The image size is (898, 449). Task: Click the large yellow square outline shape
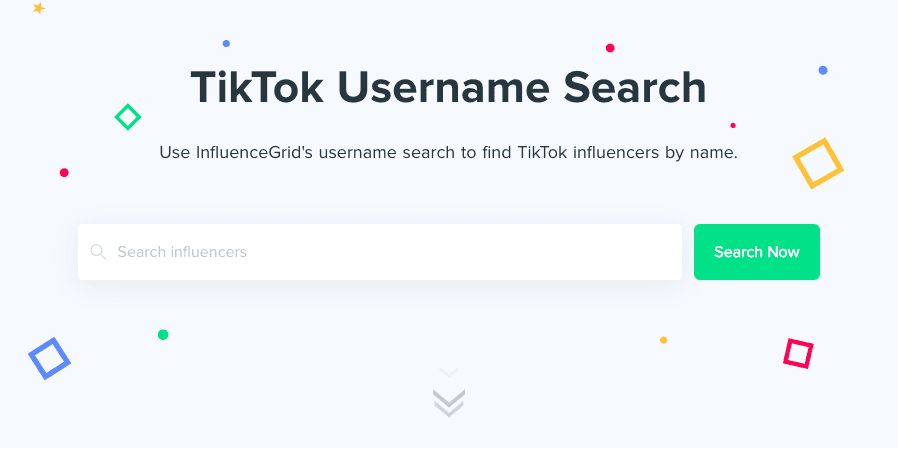coord(818,163)
